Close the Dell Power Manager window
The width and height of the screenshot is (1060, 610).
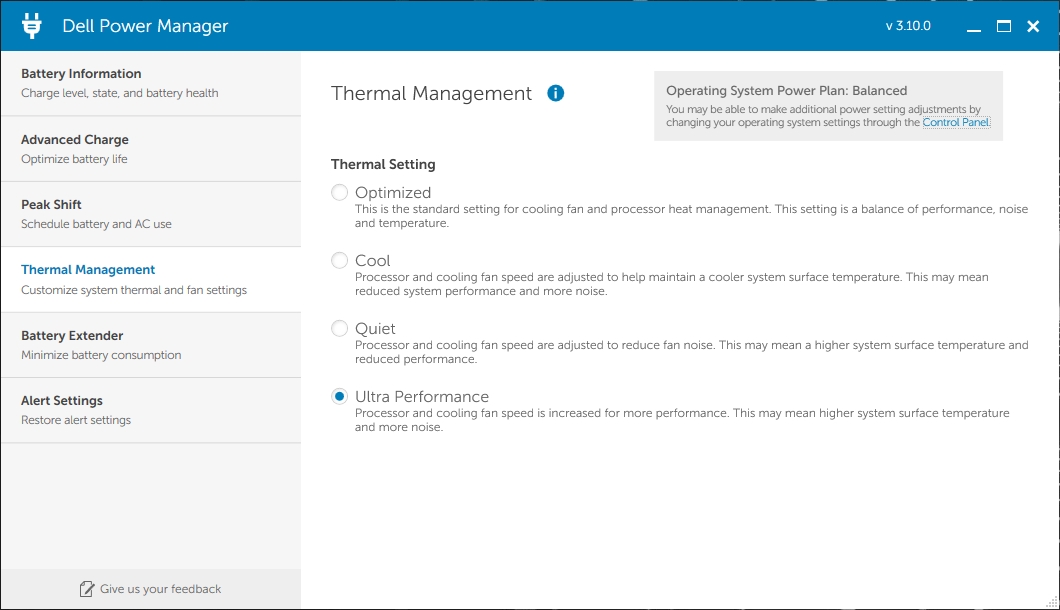(x=1034, y=27)
